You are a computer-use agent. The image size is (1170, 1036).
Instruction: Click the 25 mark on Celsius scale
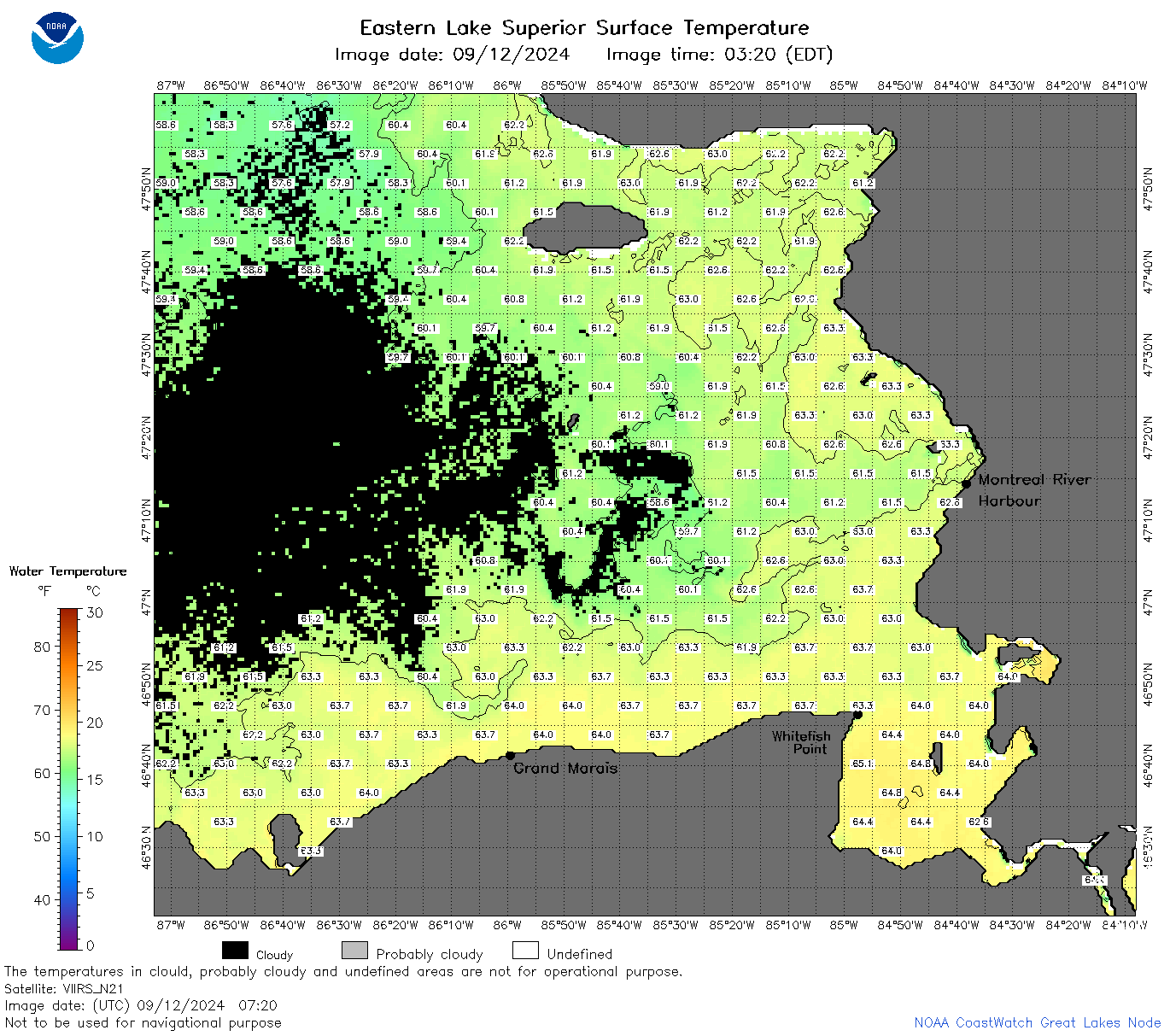(x=95, y=665)
